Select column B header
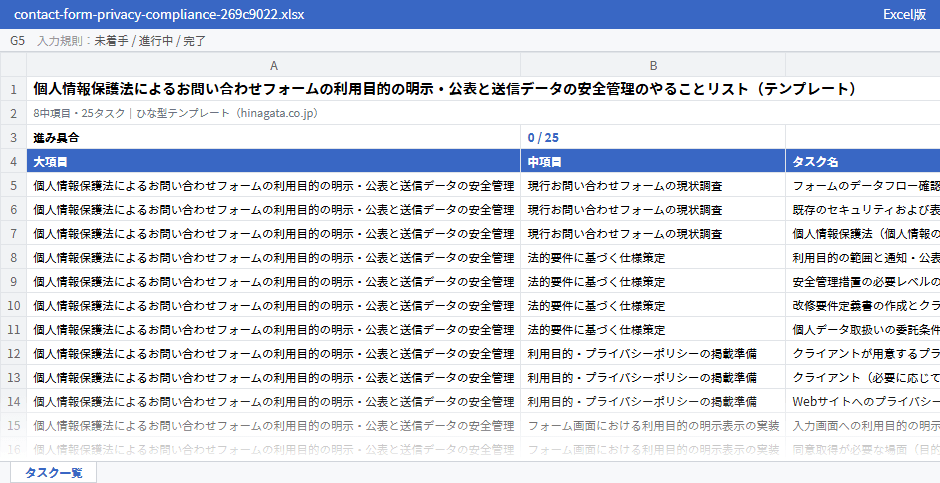 point(653,65)
